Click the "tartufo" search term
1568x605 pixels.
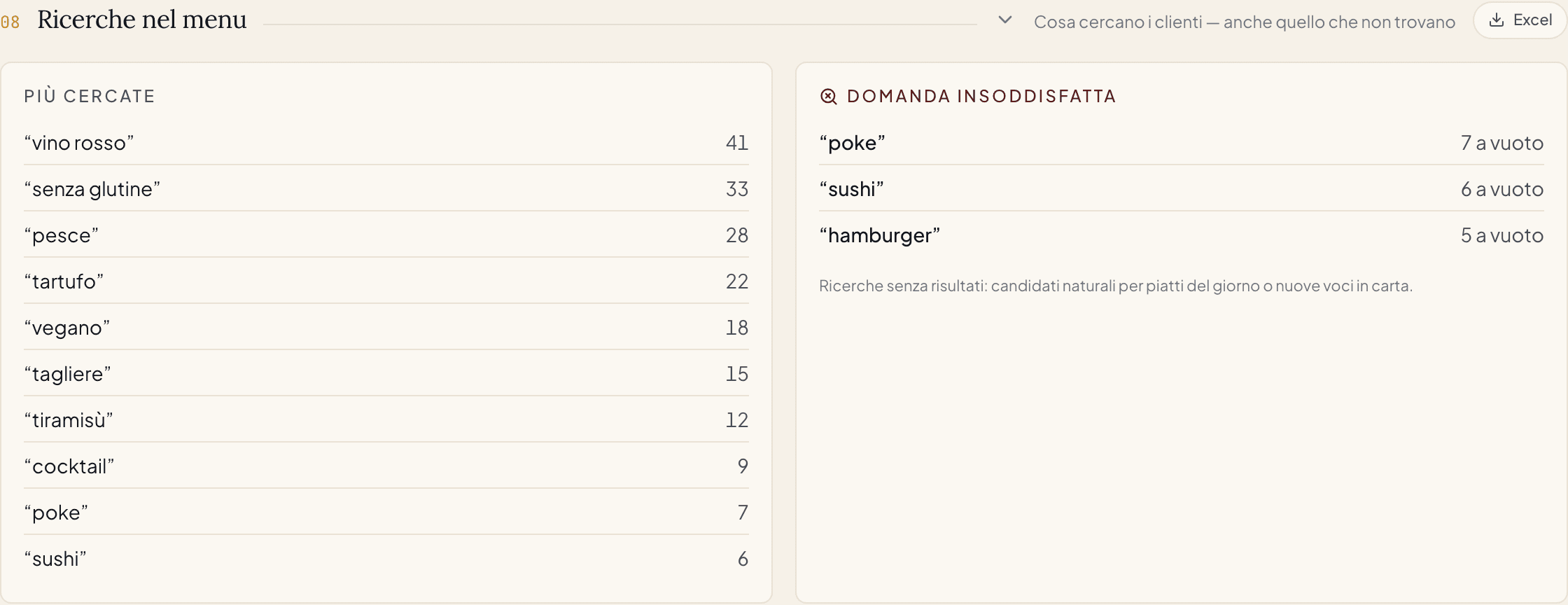[x=64, y=281]
